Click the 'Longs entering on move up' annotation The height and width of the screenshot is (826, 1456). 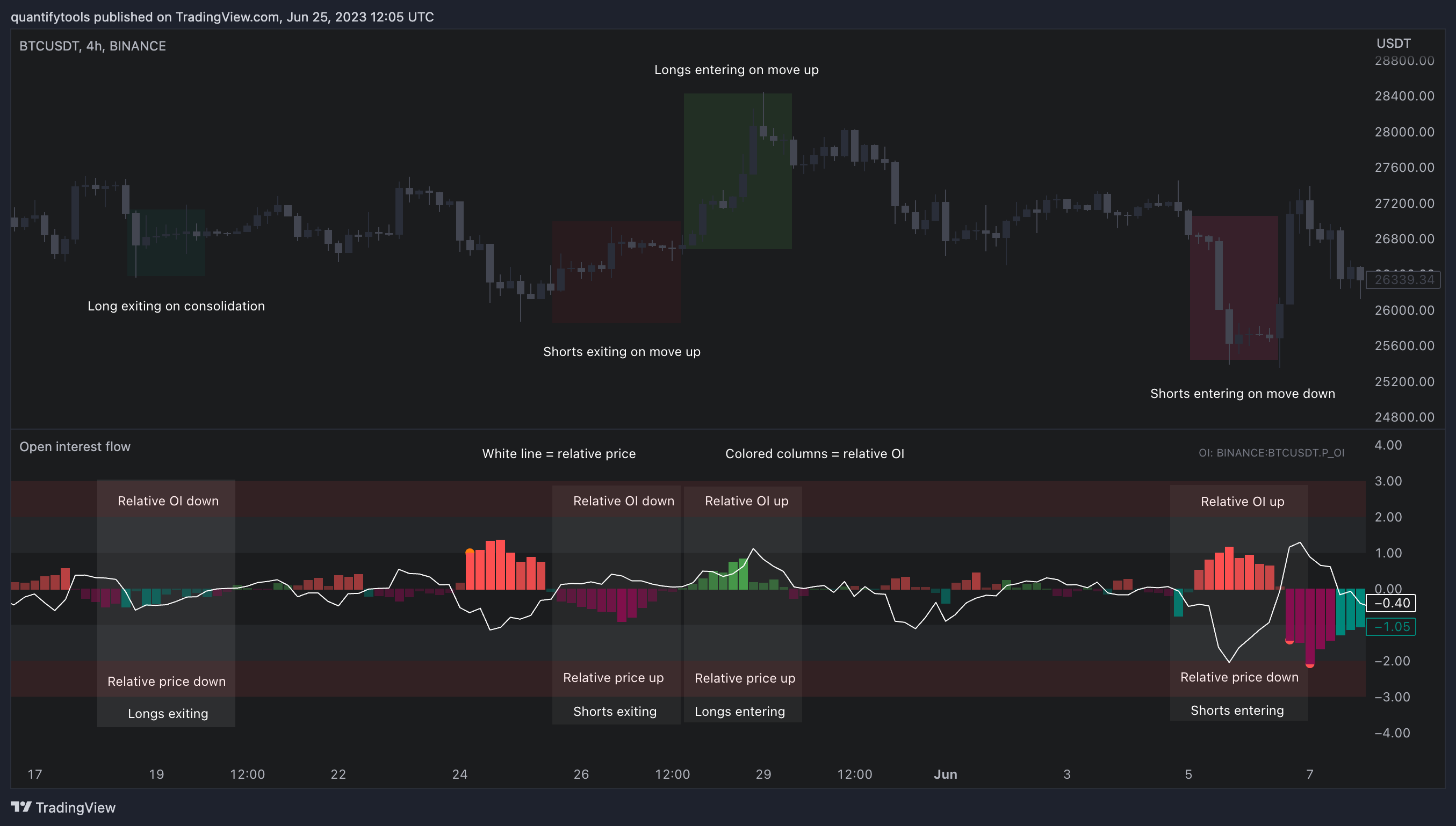pos(736,70)
